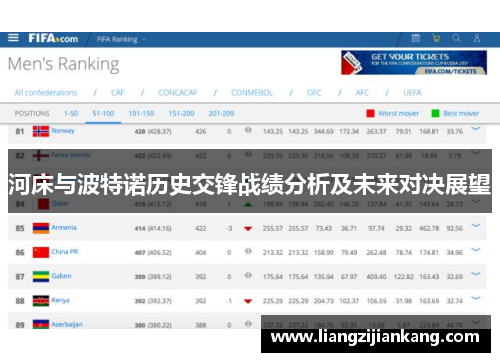
Task: Click the Kenya flag icon
Action: tap(41, 301)
